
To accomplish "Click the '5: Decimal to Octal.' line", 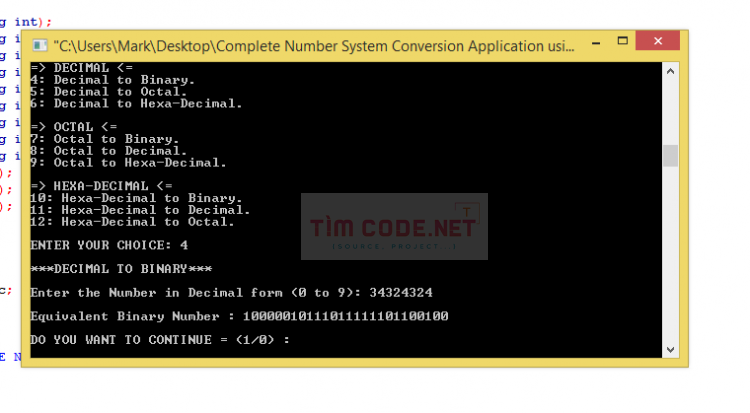I will pyautogui.click(x=109, y=92).
